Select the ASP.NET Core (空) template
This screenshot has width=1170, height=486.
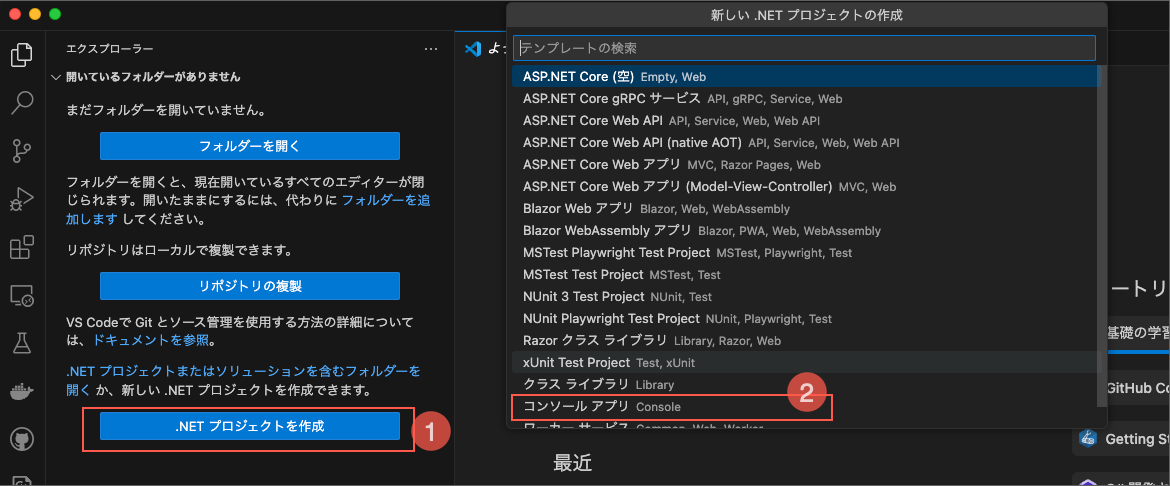[x=804, y=76]
